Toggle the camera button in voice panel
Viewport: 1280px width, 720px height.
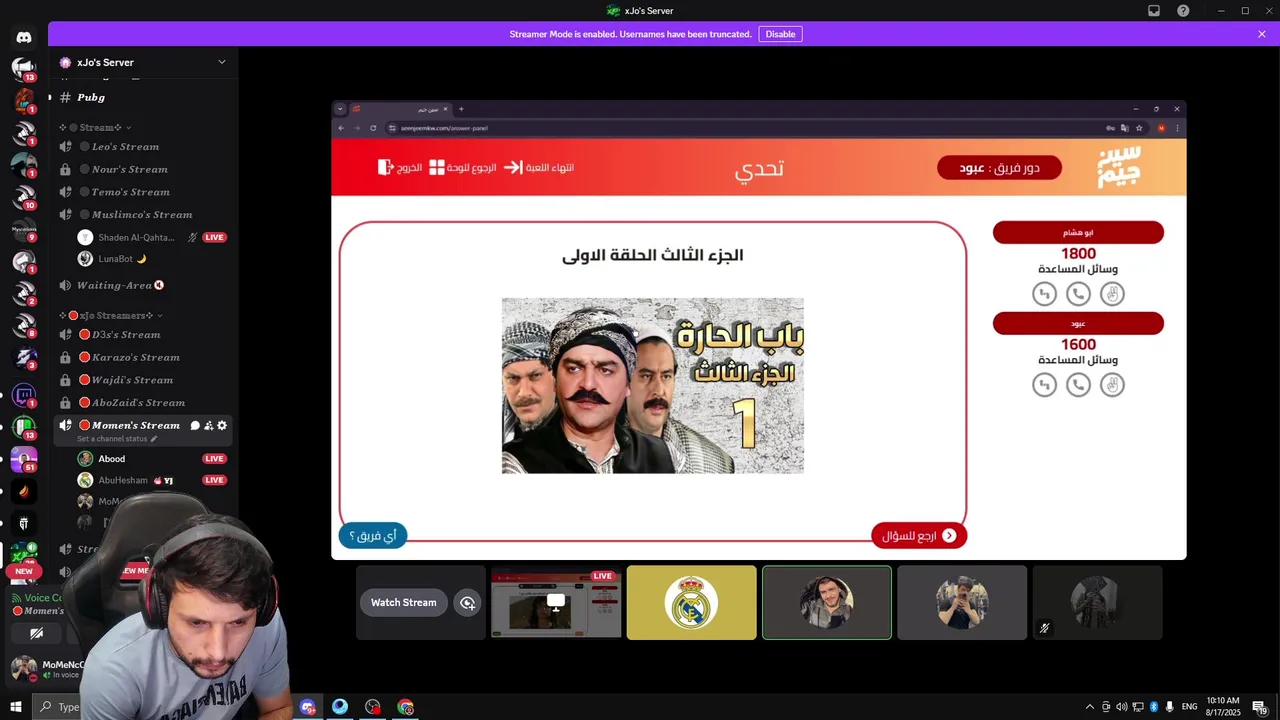coord(37,633)
